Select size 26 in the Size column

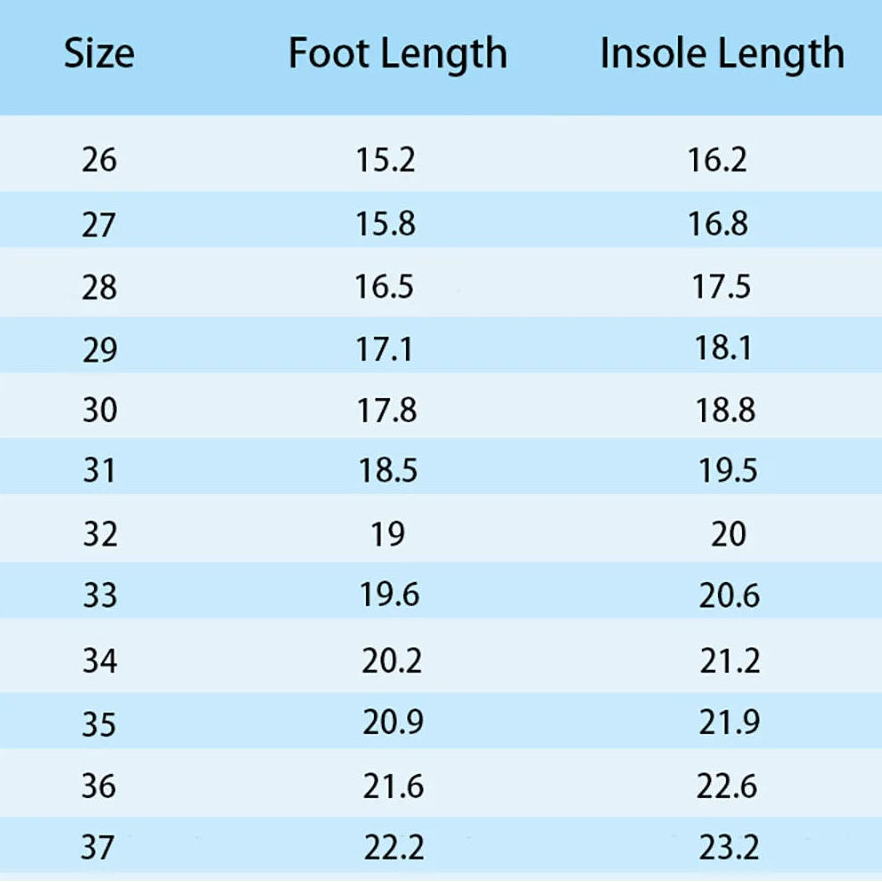pyautogui.click(x=99, y=160)
